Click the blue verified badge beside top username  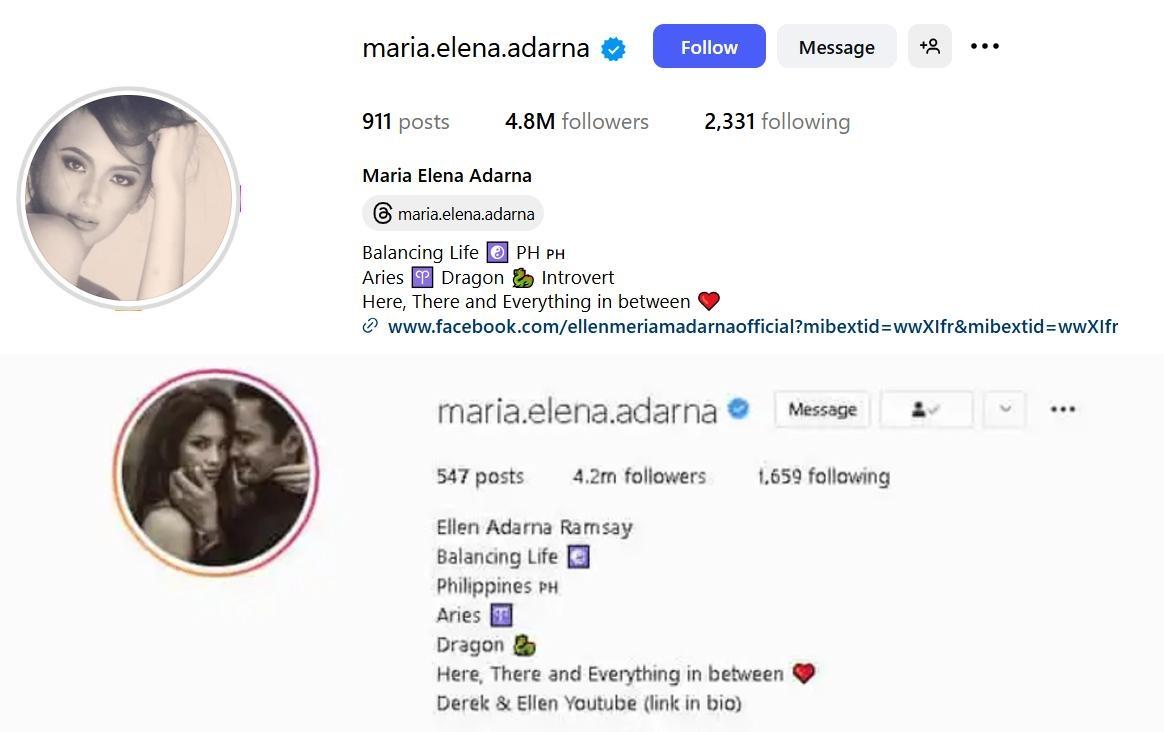pyautogui.click(x=613, y=49)
